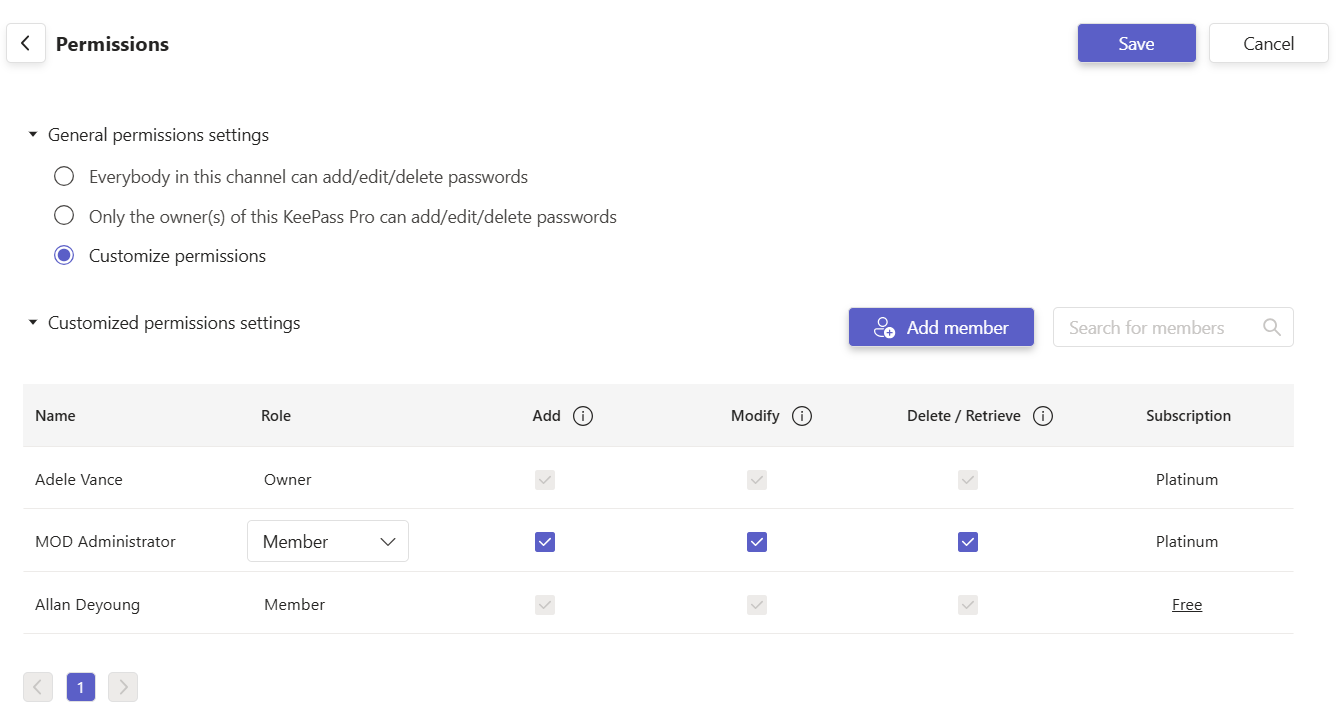Collapse the Customized permissions settings section
Viewport: 1336px width, 722px height.
[x=33, y=323]
